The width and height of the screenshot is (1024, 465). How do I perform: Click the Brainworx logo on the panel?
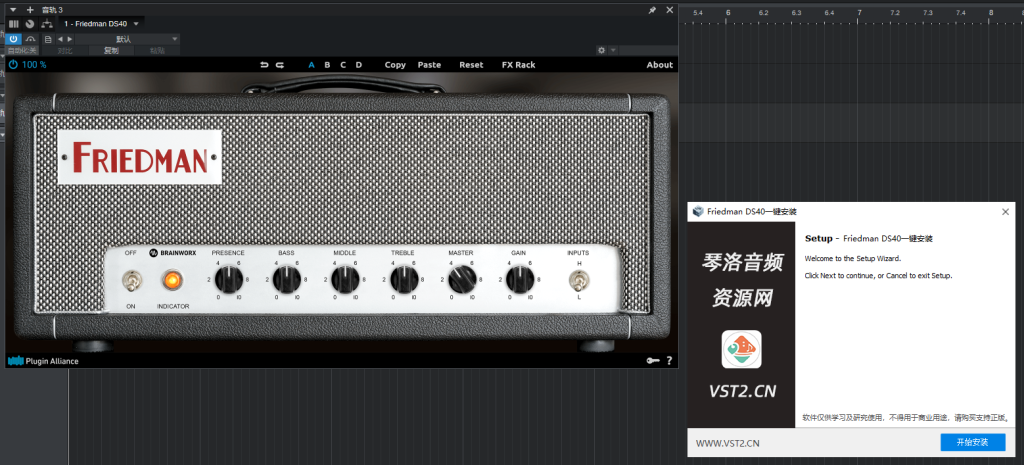pos(172,252)
